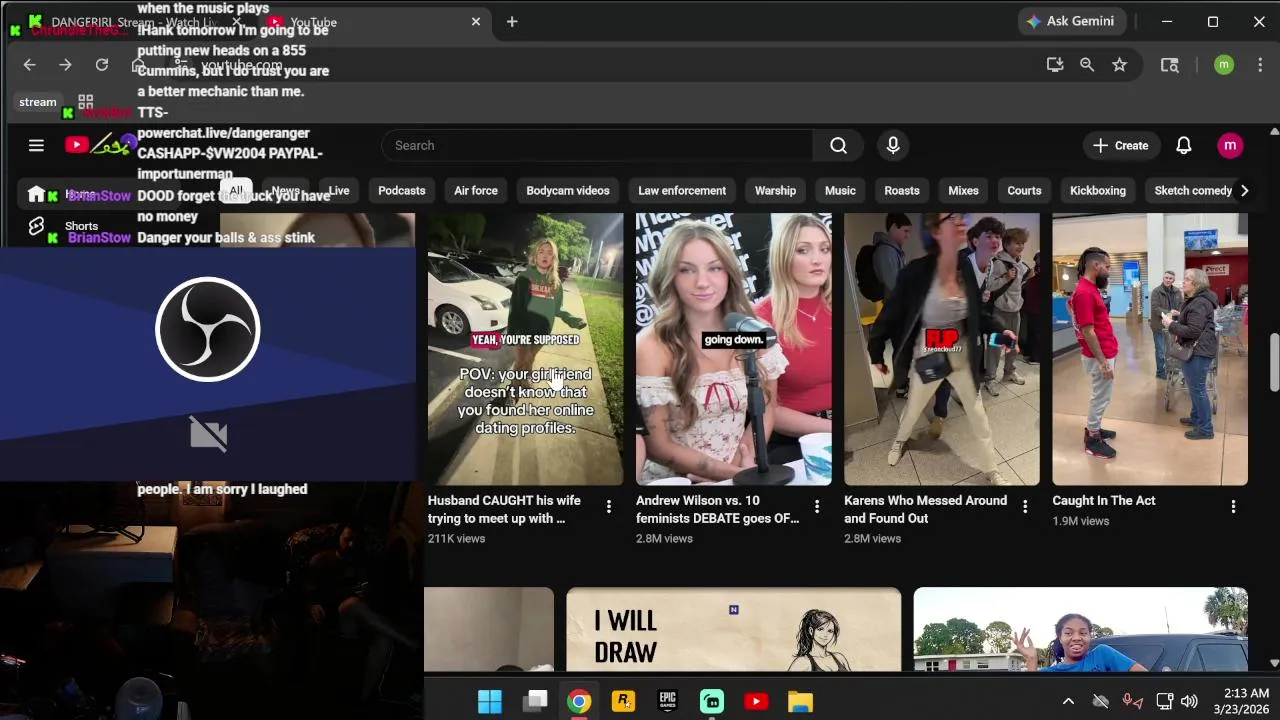Open the 'Karens Who Messed Around' short thumbnail
Viewport: 1280px width, 720px height.
coord(942,349)
